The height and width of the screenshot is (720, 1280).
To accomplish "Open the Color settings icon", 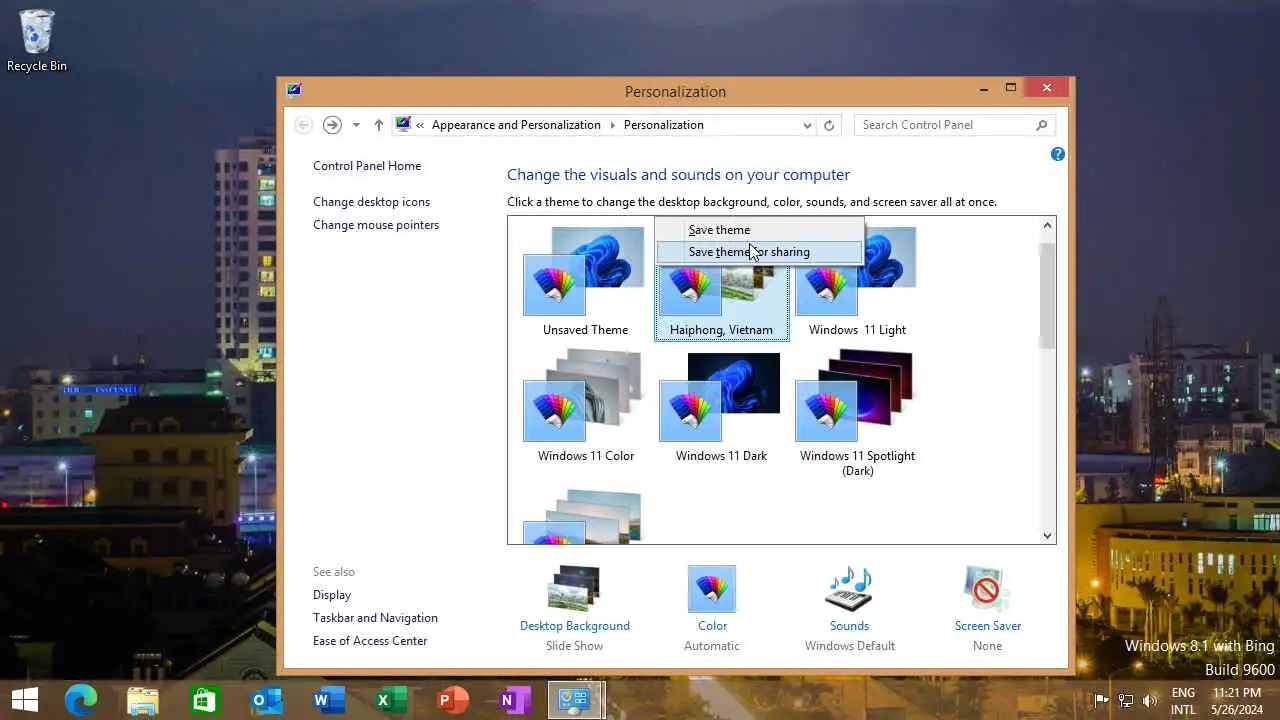I will (x=712, y=589).
